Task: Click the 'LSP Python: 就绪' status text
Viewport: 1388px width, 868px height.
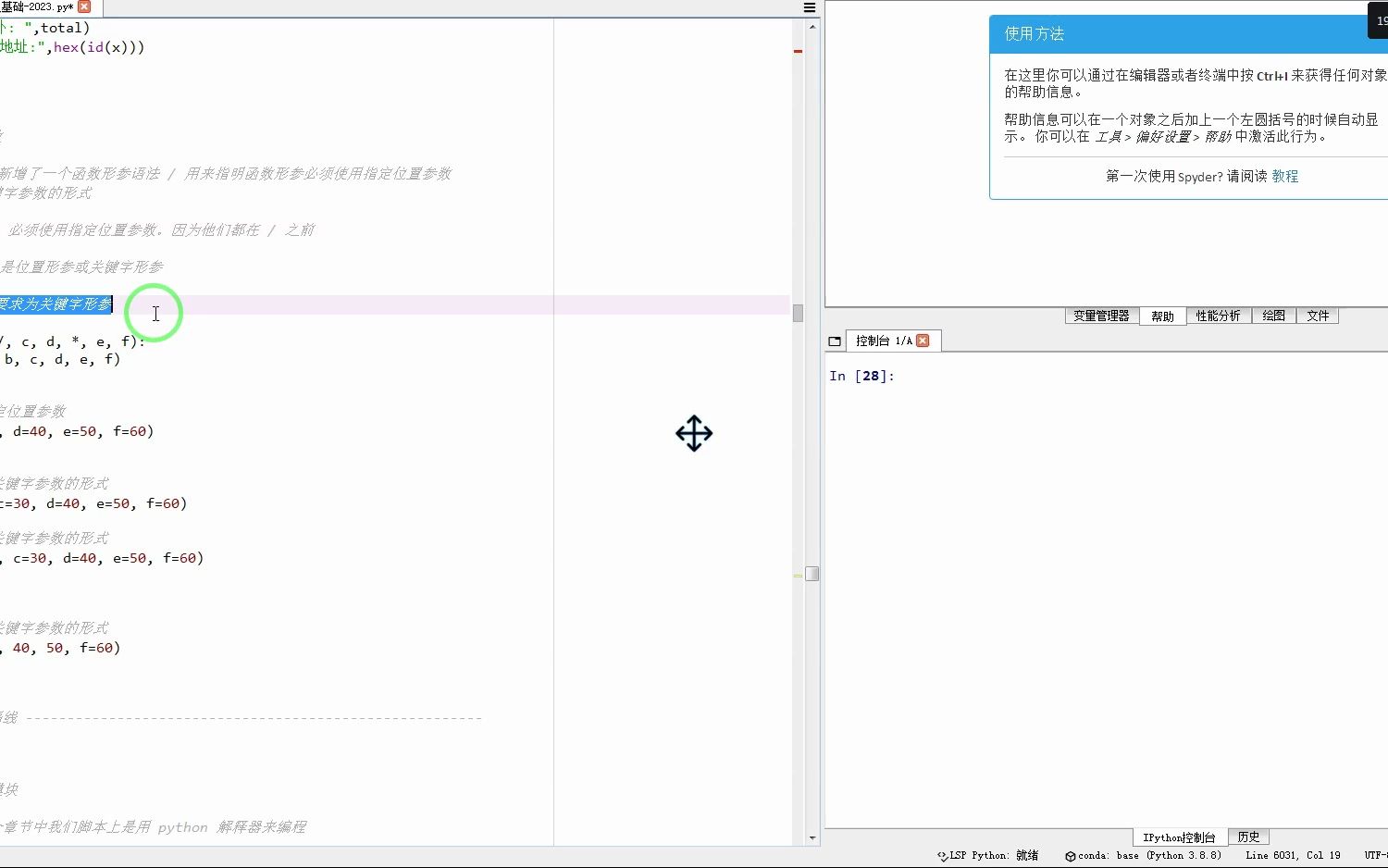Action: click(x=994, y=856)
